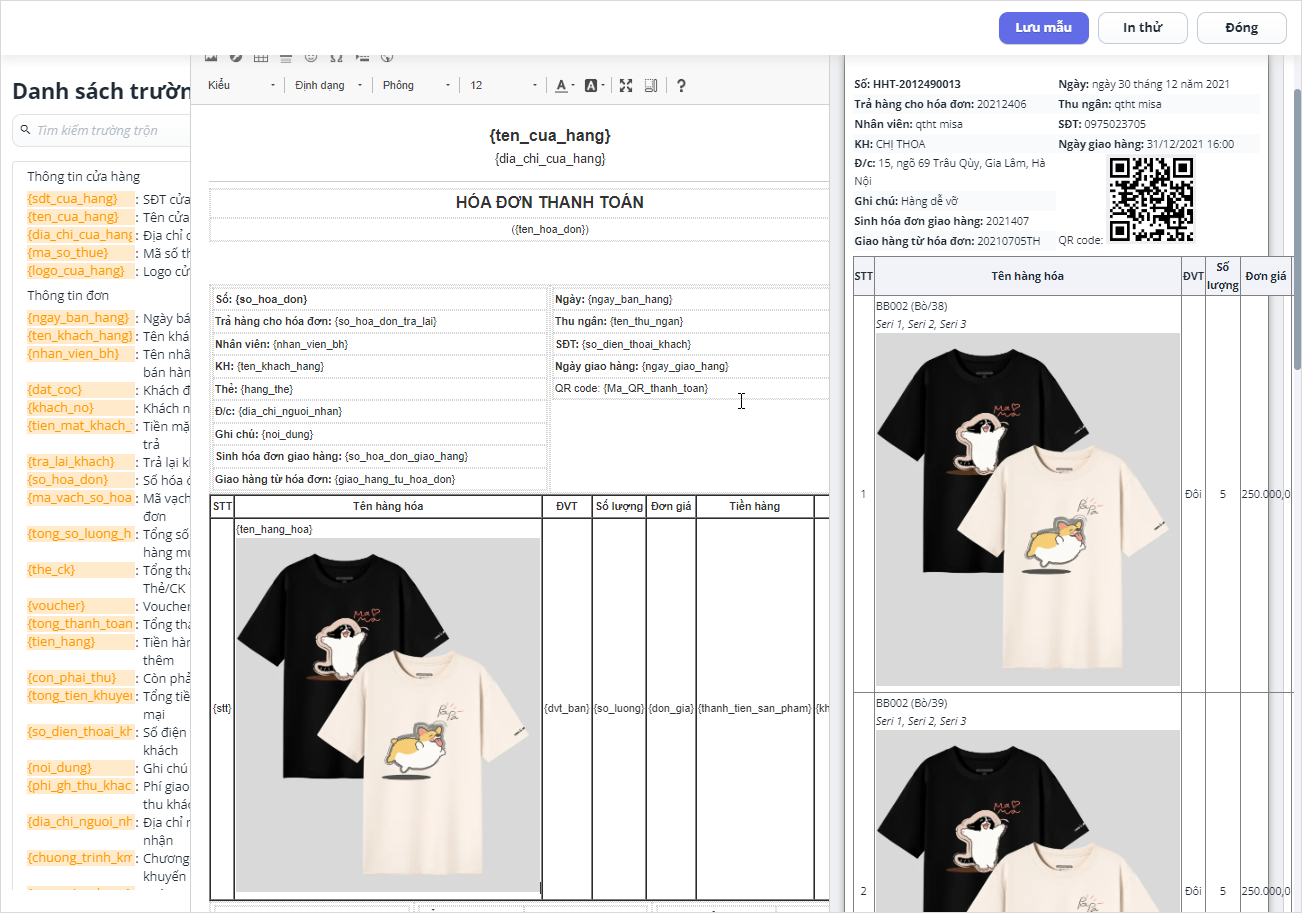The height and width of the screenshot is (913, 1302).
Task: Select the {voucher} field
Action: click(79, 606)
